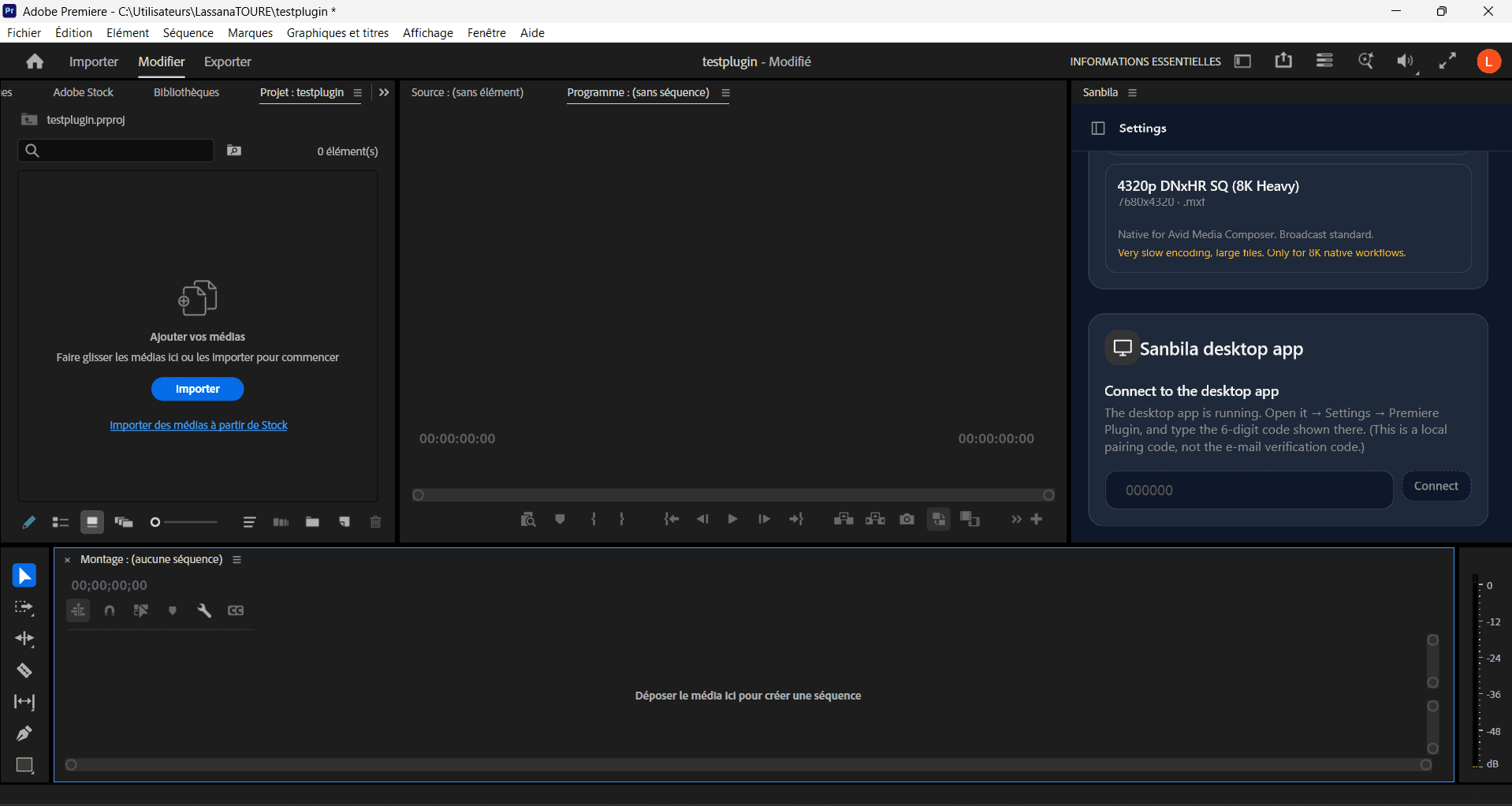Image resolution: width=1512 pixels, height=806 pixels.
Task: Toggle the audio mute speaker icon in header
Action: coord(1406,61)
